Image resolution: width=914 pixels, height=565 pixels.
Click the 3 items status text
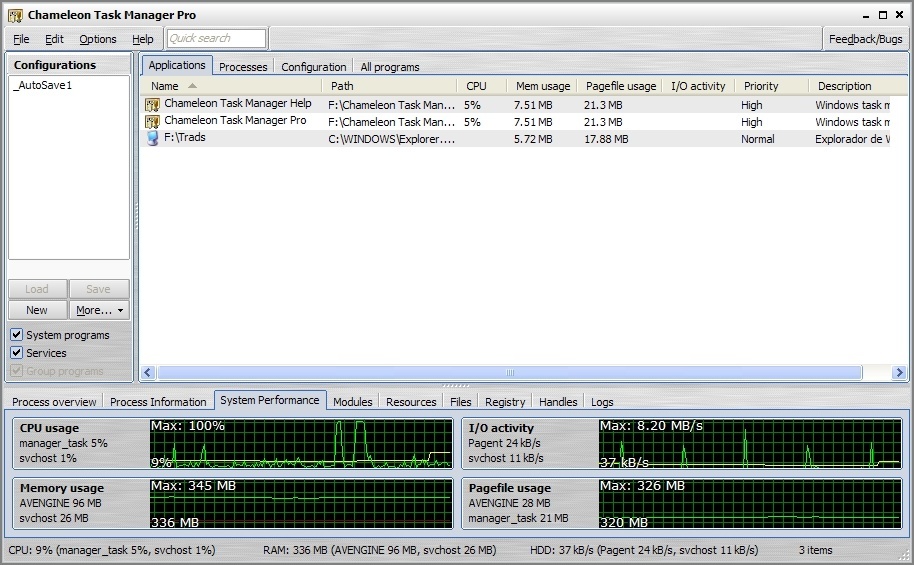[x=815, y=550]
